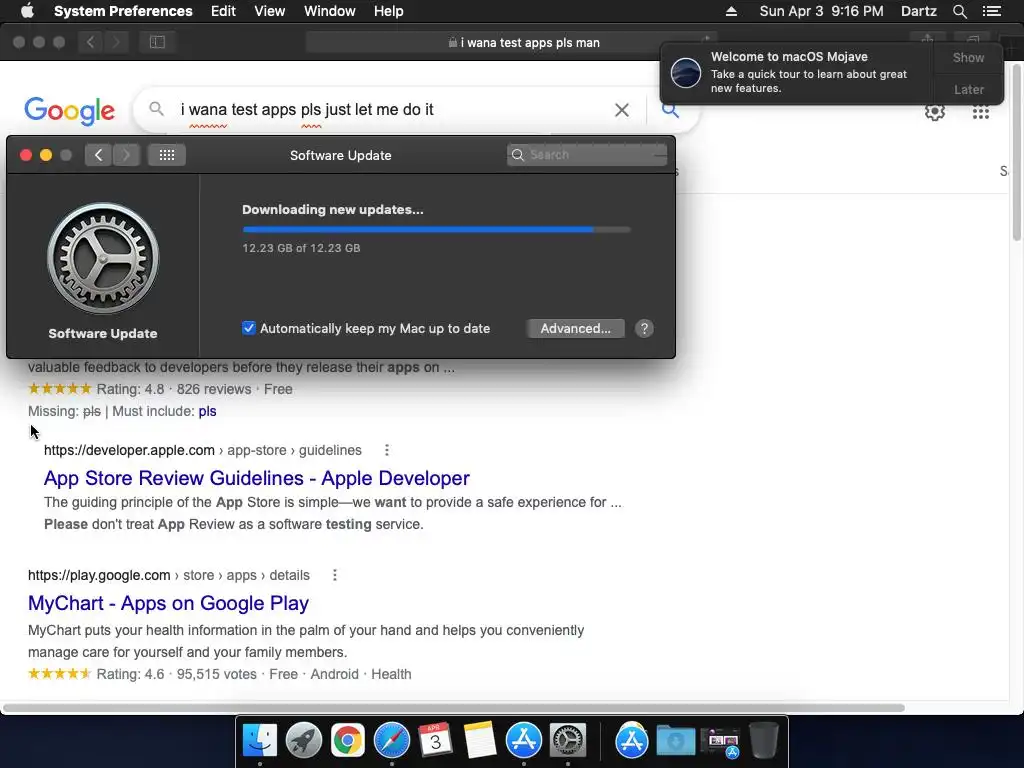This screenshot has width=1024, height=768.
Task: Open the Apple menu
Action: [x=27, y=11]
